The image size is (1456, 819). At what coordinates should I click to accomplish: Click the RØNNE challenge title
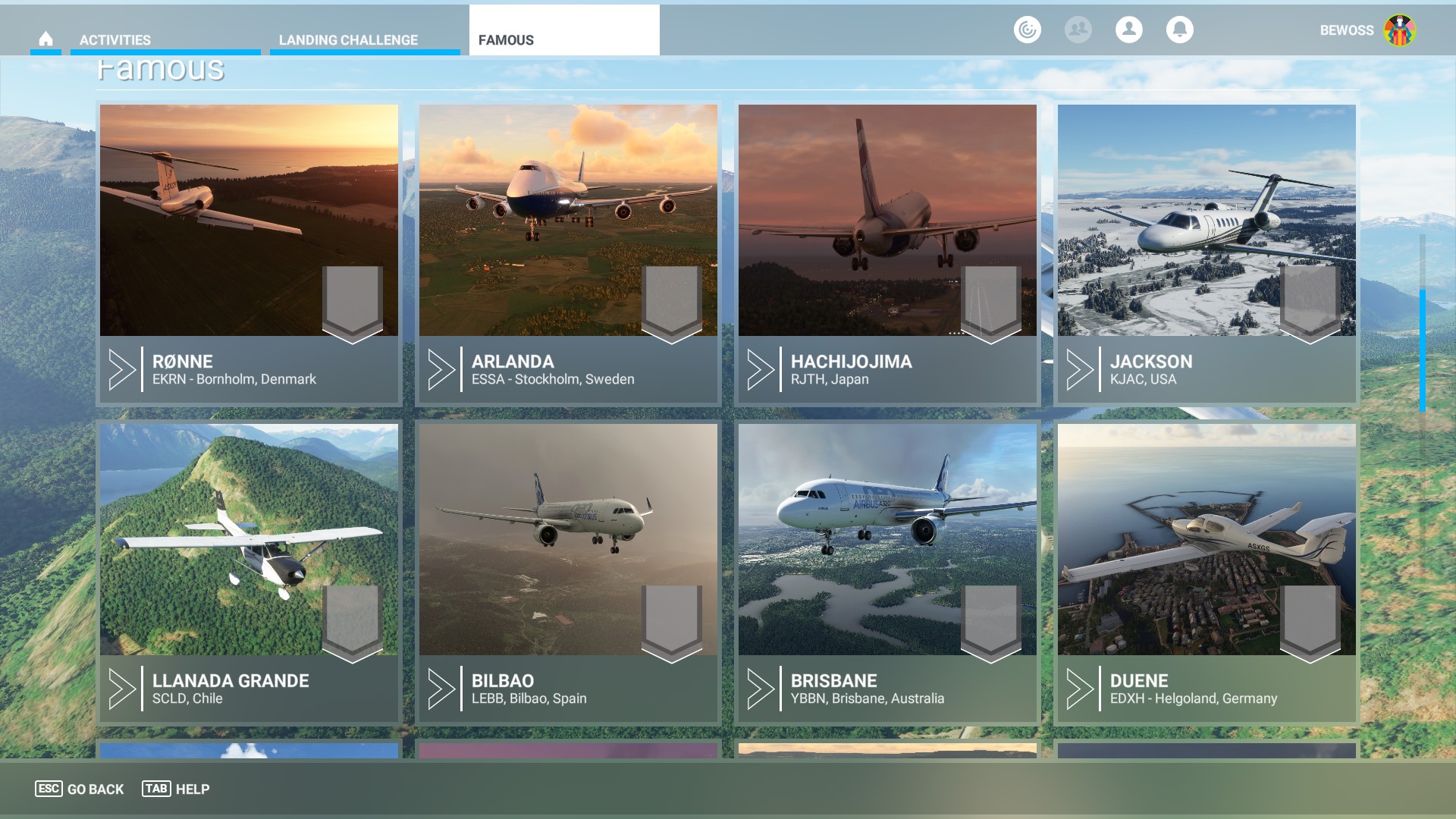[x=183, y=362]
